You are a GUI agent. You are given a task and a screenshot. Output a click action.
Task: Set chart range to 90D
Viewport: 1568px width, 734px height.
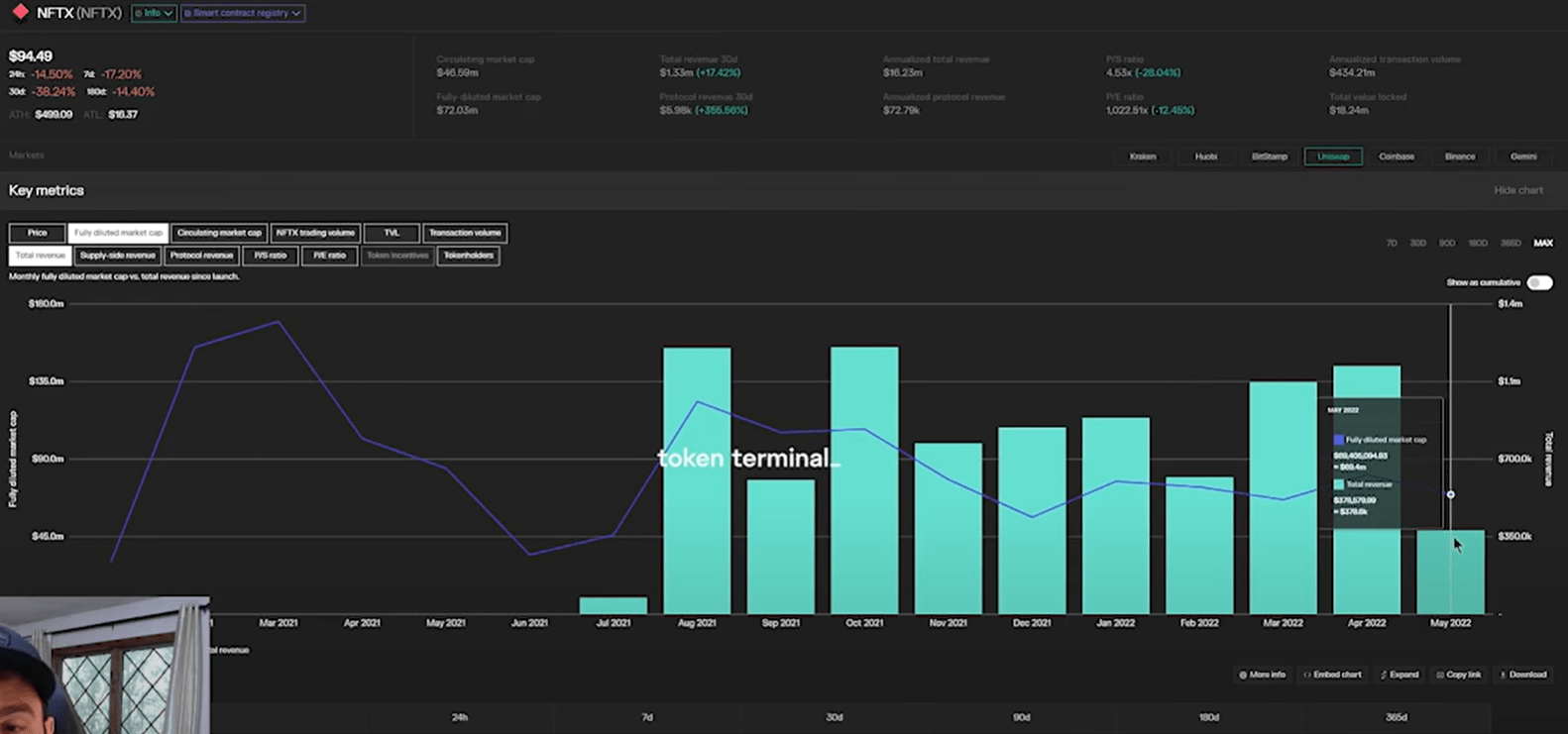1447,243
